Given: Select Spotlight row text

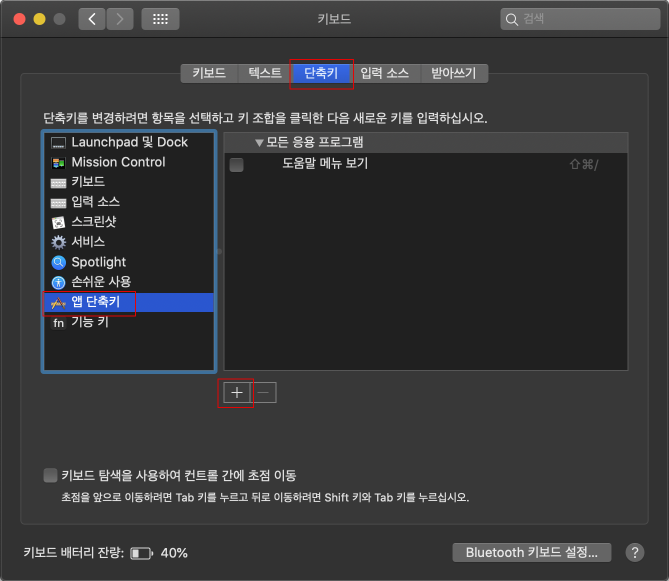Looking at the screenshot, I should pyautogui.click(x=99, y=262).
